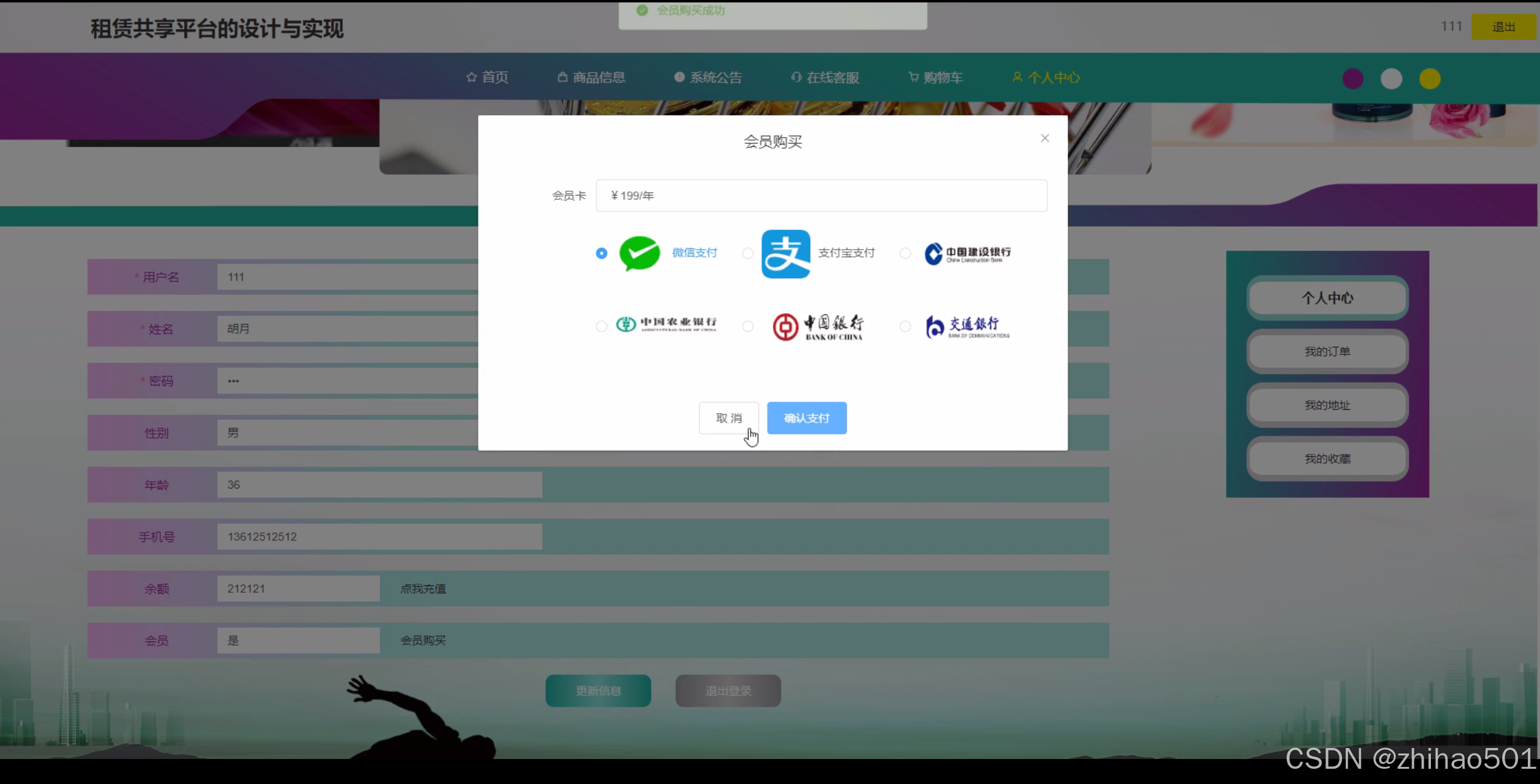Image resolution: width=1540 pixels, height=784 pixels.
Task: Choose Bank of Communications radio option
Action: pyautogui.click(x=905, y=326)
